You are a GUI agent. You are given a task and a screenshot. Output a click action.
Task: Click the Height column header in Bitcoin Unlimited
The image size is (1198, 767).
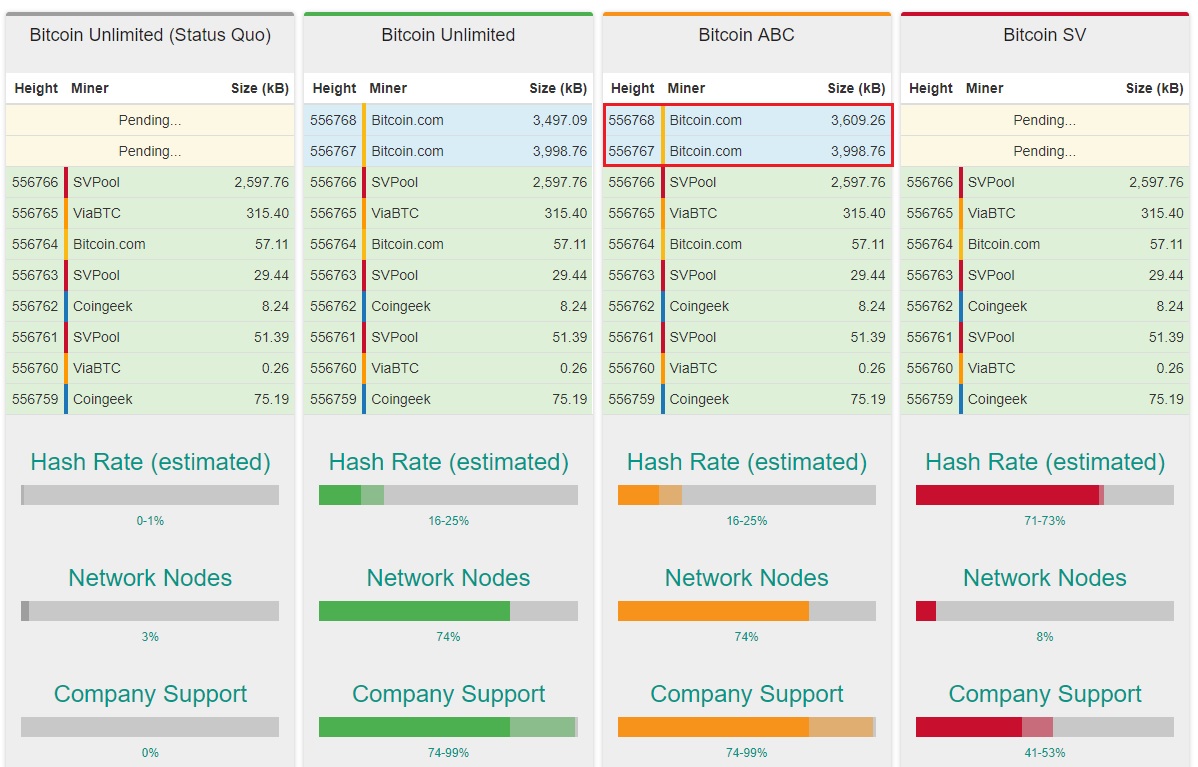[x=333, y=88]
